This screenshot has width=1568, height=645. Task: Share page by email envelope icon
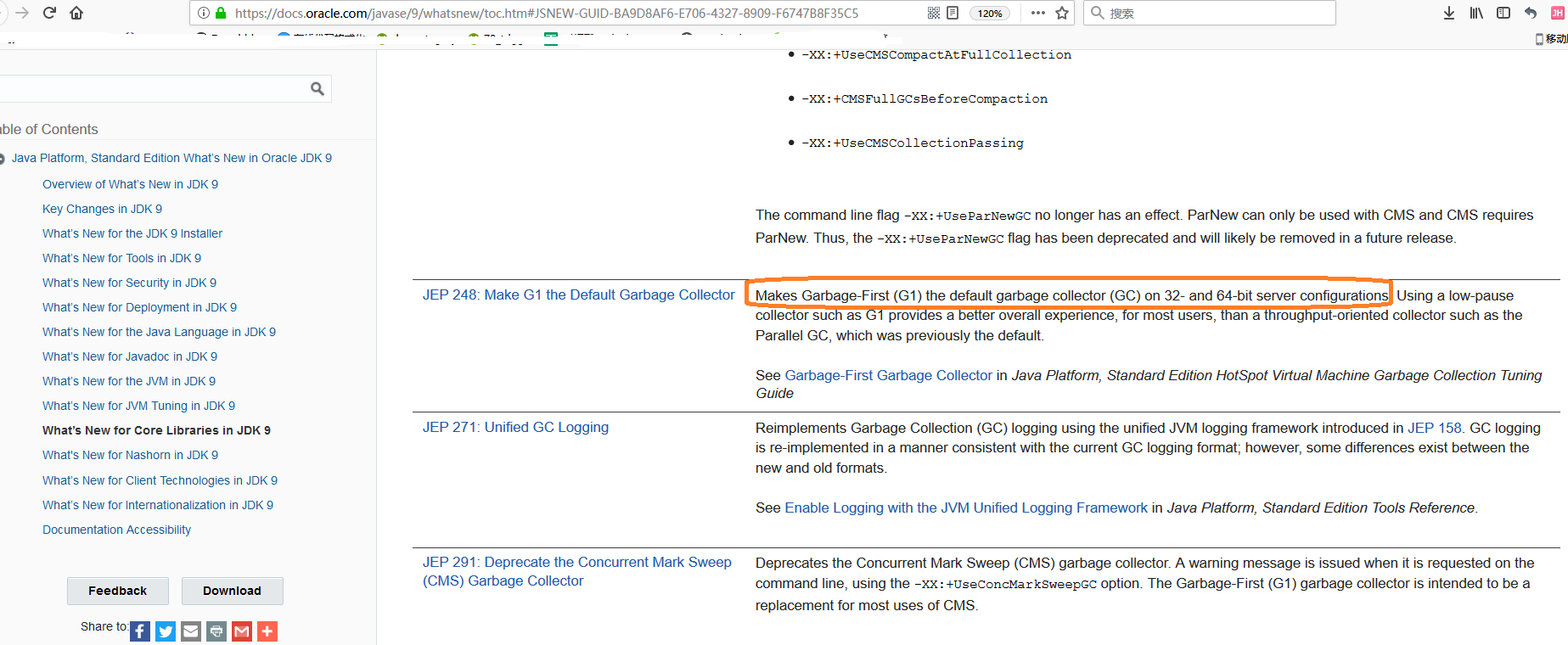[191, 631]
